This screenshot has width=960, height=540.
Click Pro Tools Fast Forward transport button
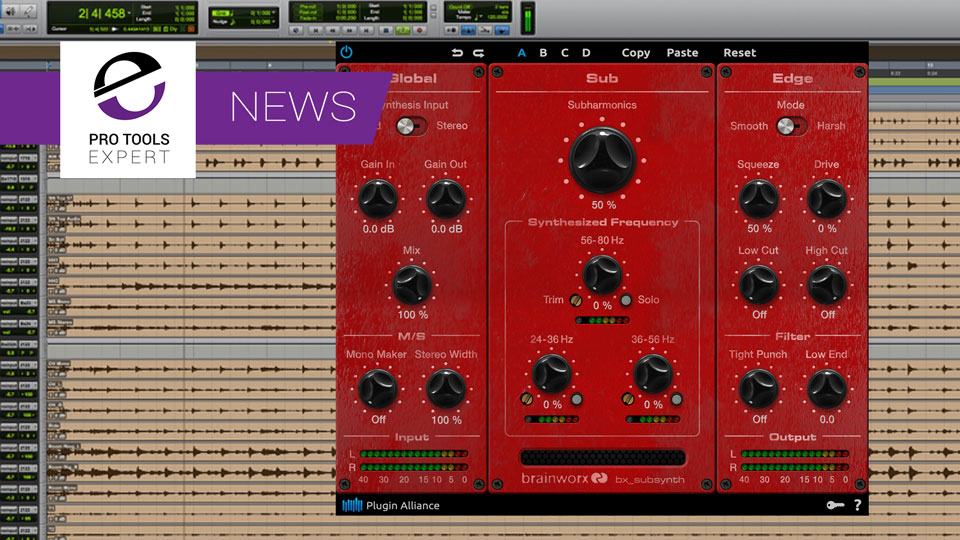(350, 29)
